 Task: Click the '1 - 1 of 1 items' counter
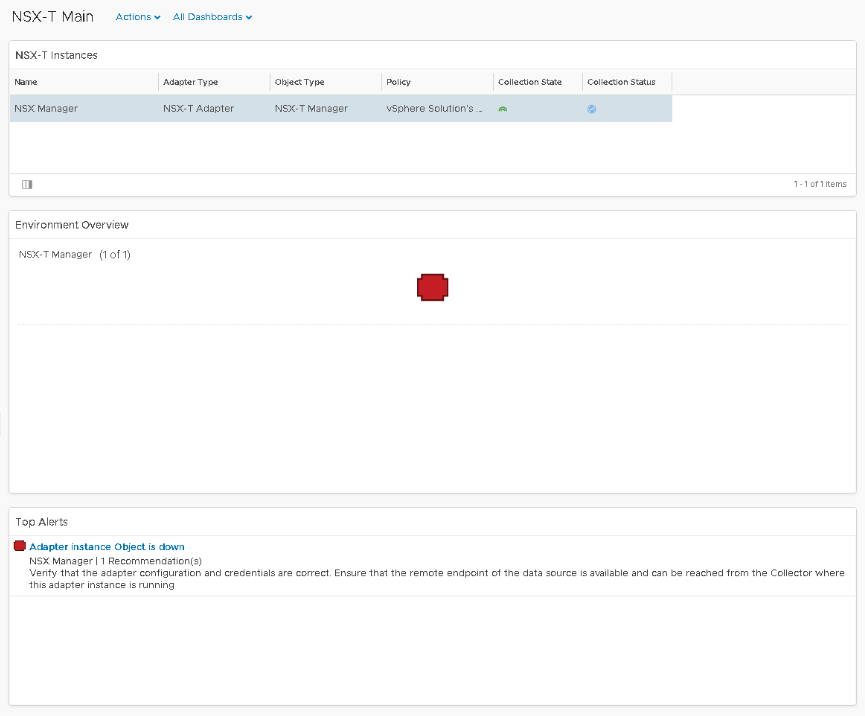(820, 184)
